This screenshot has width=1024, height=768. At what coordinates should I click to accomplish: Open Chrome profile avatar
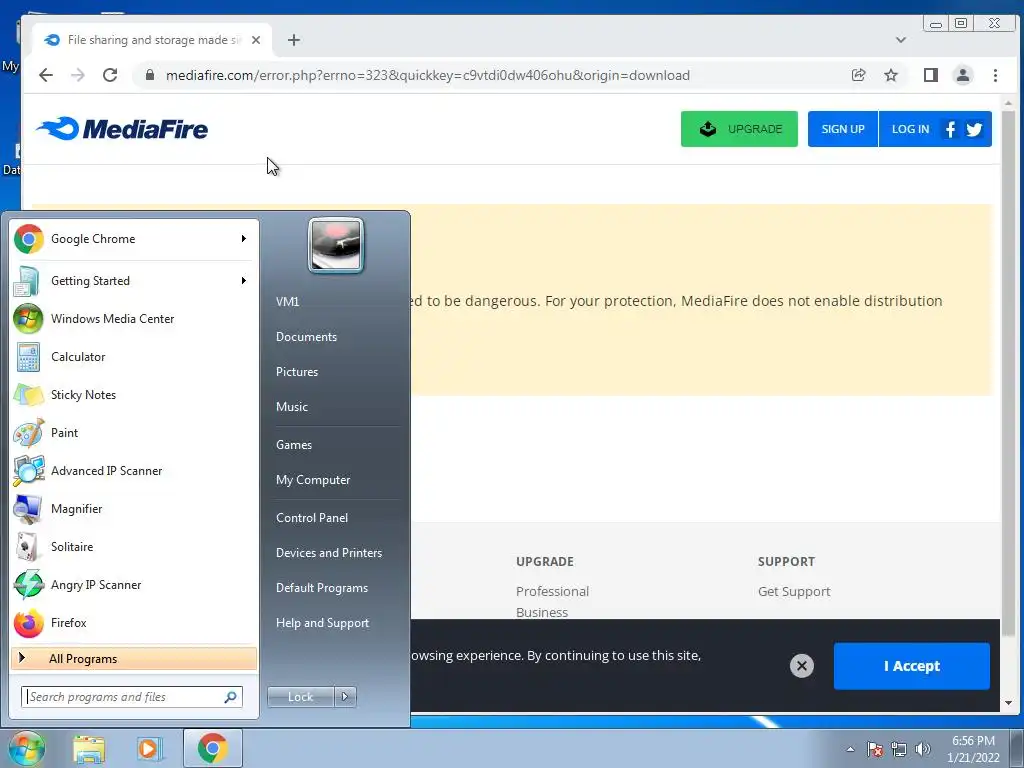point(963,75)
